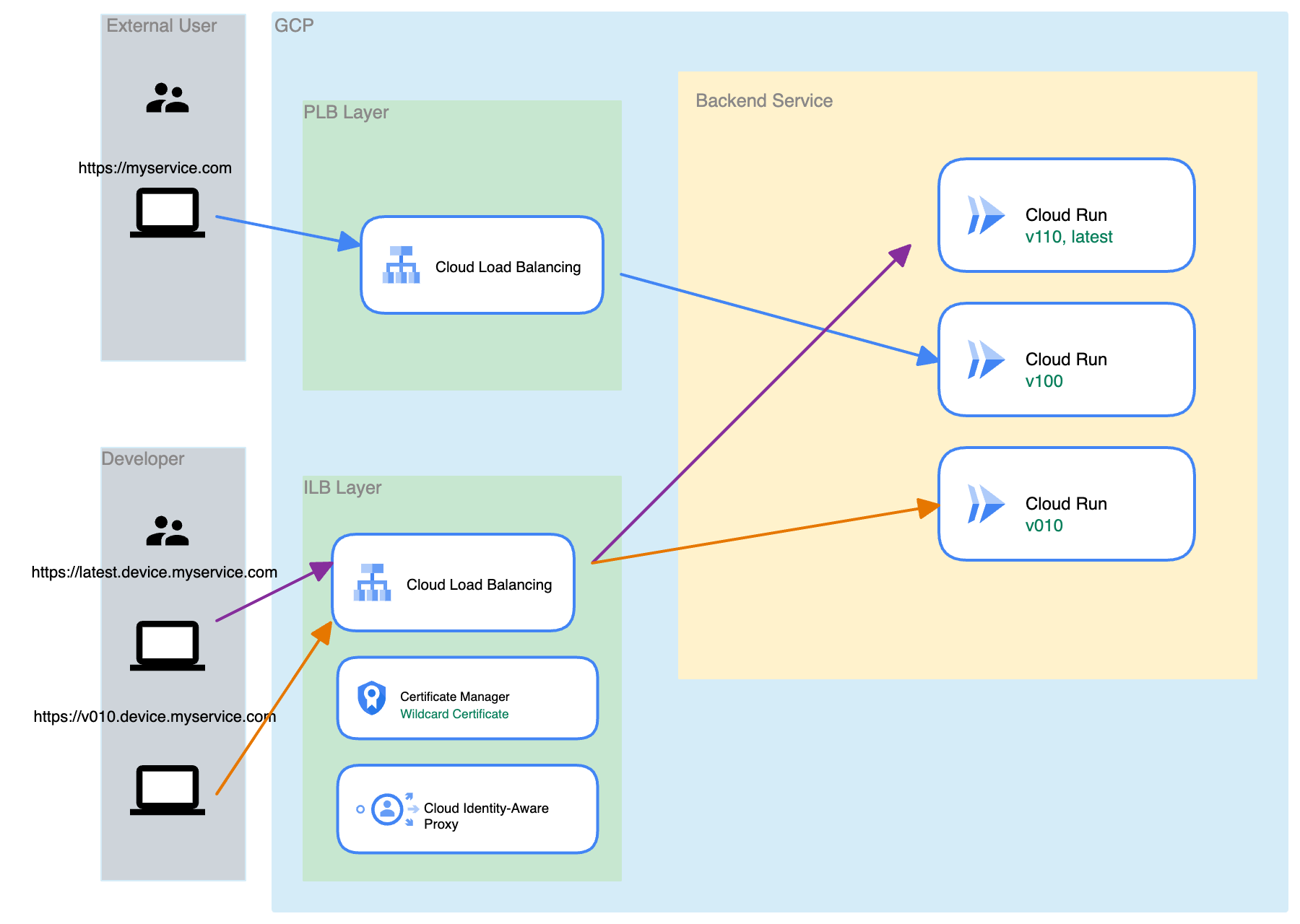Select the https://myservice.com URL text
1300x924 pixels.
pyautogui.click(x=155, y=168)
